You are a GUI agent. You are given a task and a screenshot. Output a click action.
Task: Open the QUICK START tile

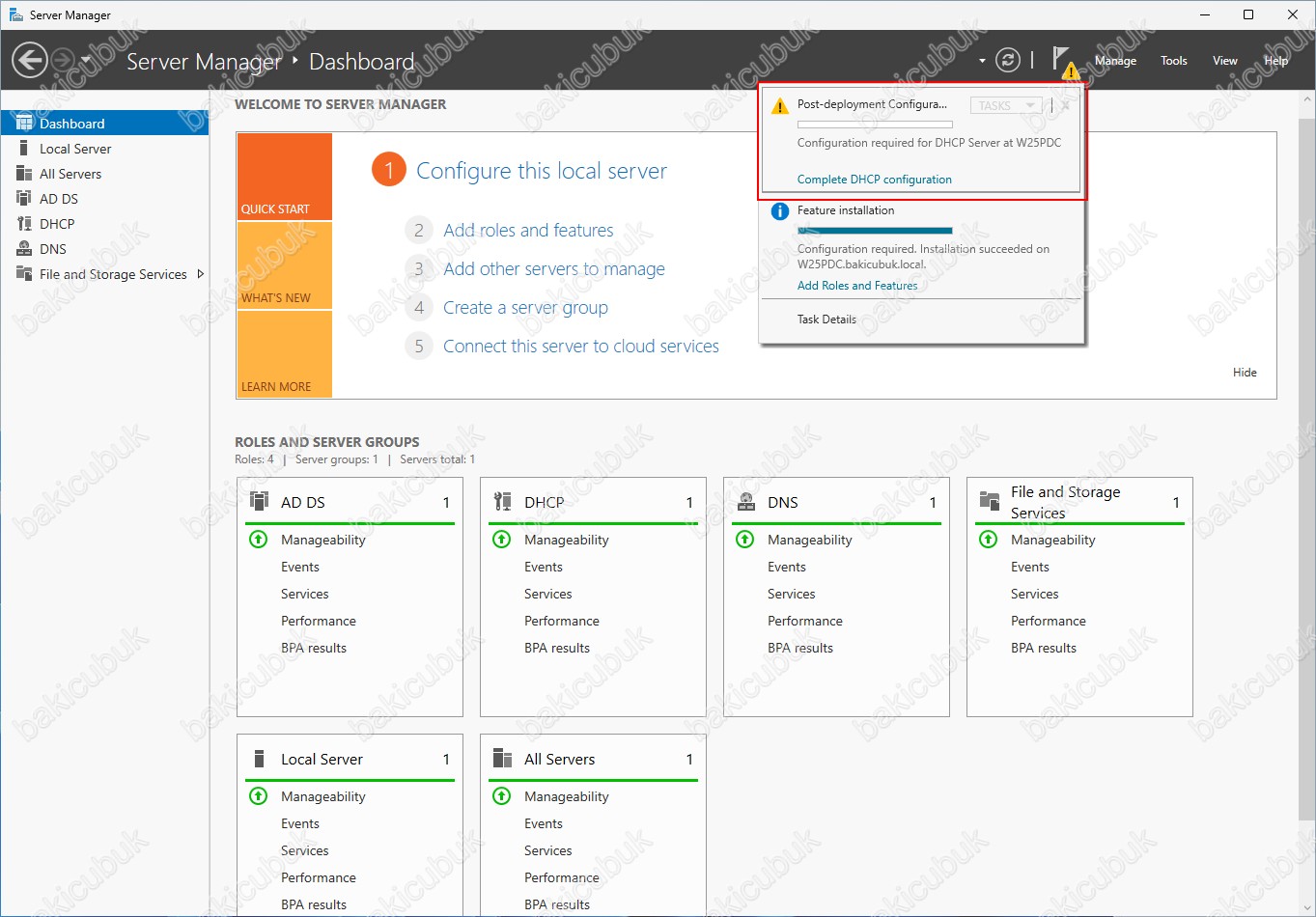pyautogui.click(x=284, y=177)
